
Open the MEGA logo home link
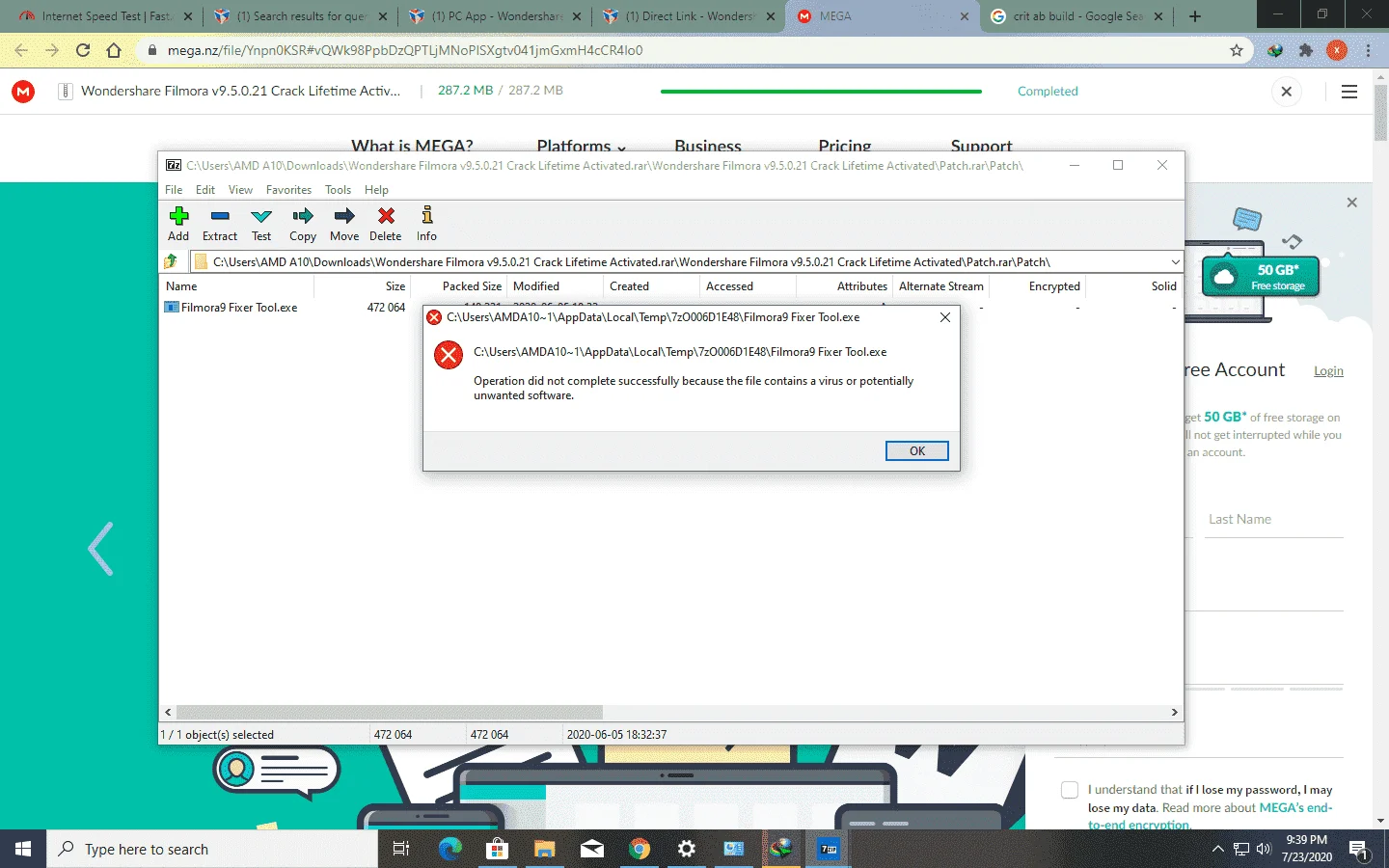tap(23, 91)
